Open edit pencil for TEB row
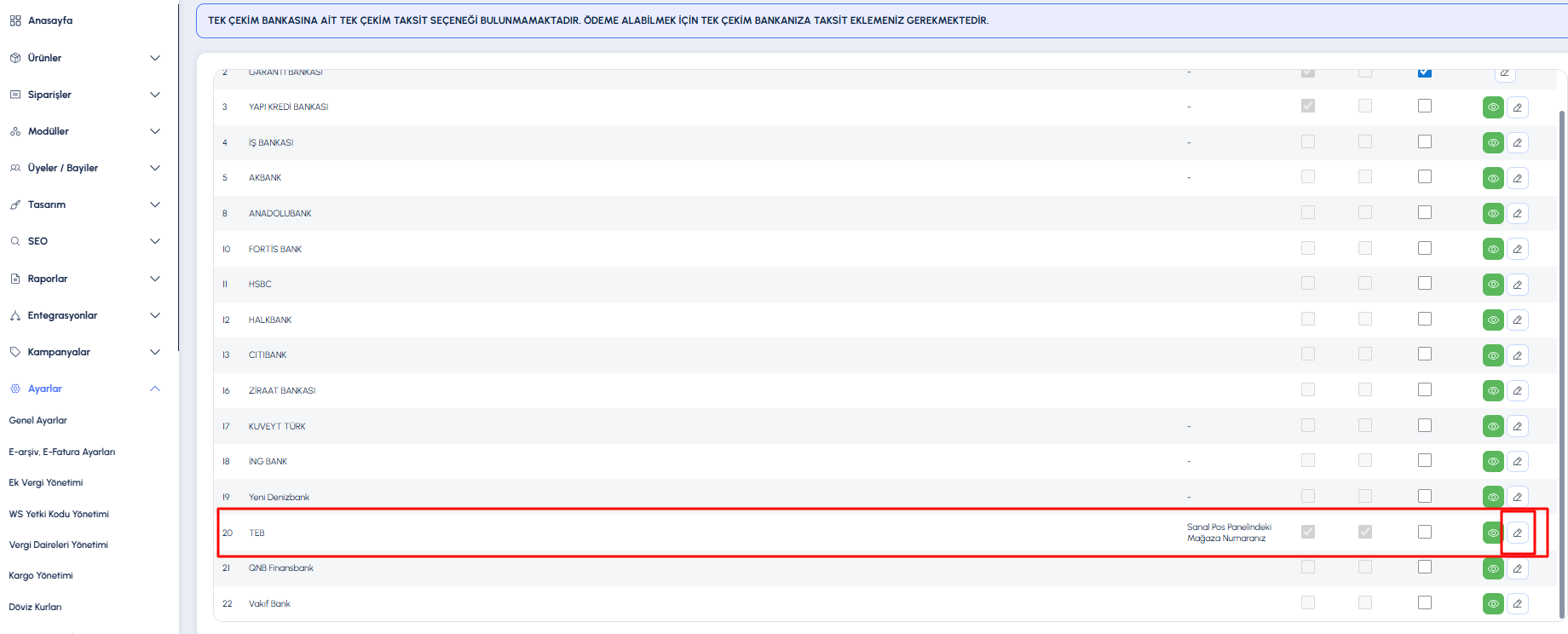This screenshot has width=1568, height=634. [x=1518, y=533]
